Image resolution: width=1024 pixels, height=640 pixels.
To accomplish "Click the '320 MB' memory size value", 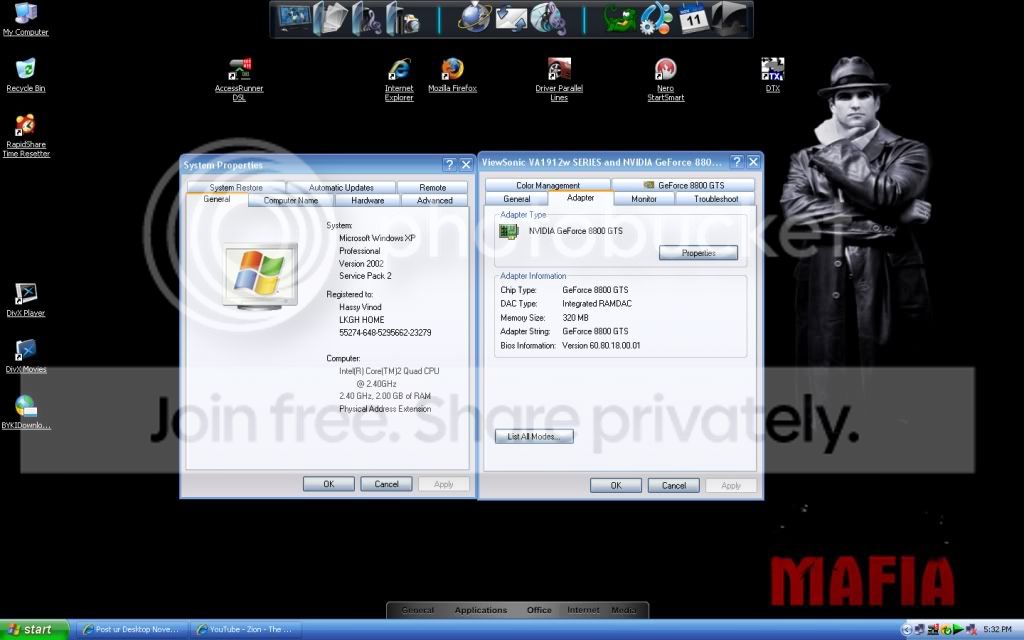I will click(575, 317).
